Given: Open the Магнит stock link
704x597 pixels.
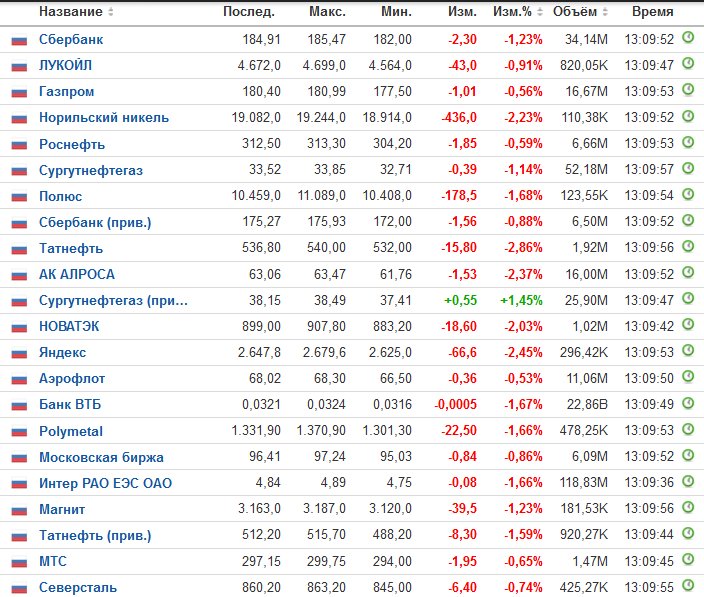Looking at the screenshot, I should tap(62, 509).
